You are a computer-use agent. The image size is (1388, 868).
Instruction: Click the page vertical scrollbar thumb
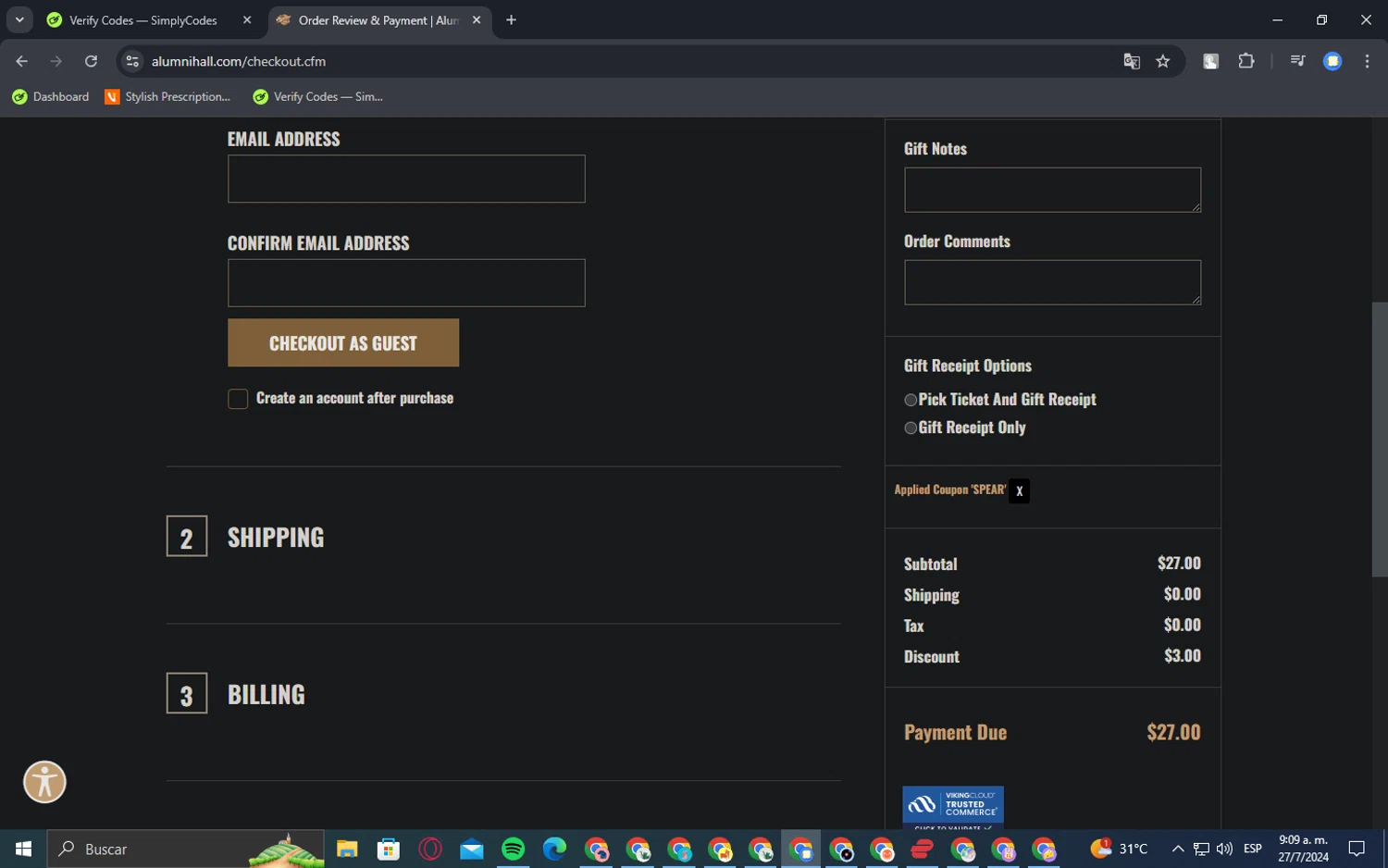click(x=1380, y=440)
